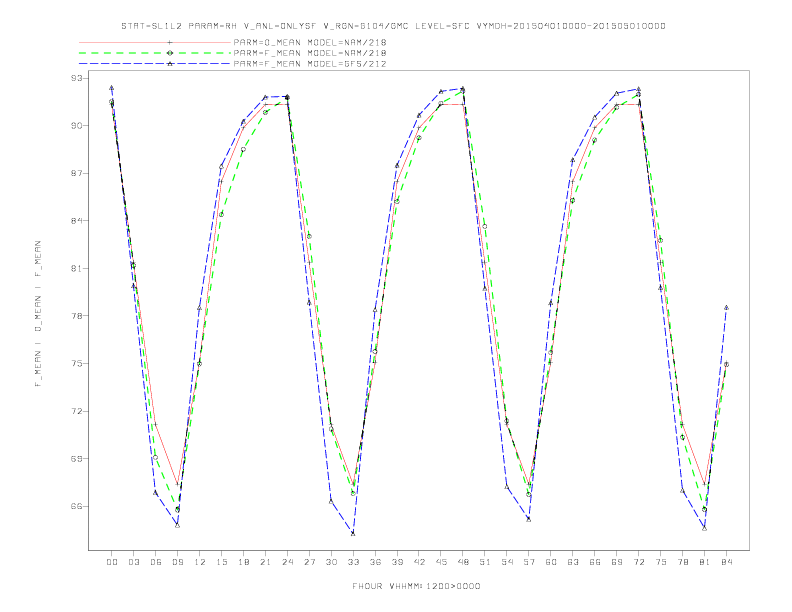The height and width of the screenshot is (612, 792).
Task: Click the plus marker on the red legend line
Action: (170, 43)
